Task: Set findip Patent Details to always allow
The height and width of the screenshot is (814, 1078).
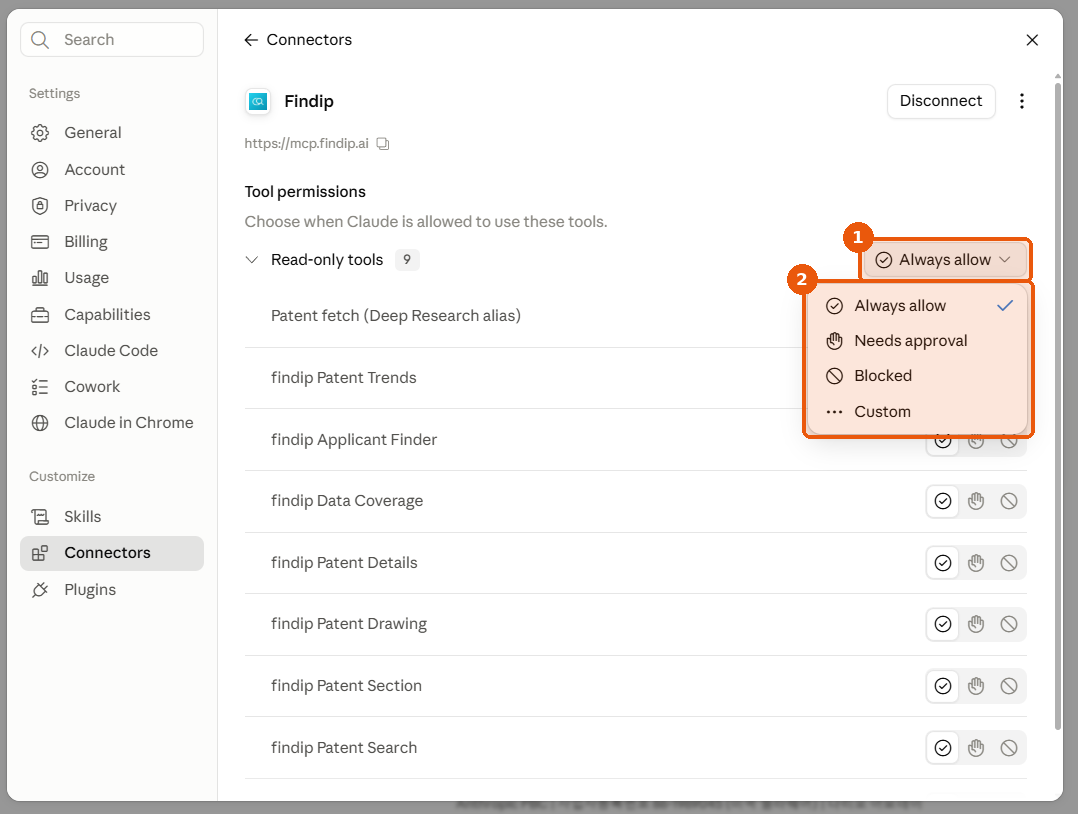Action: (x=943, y=563)
